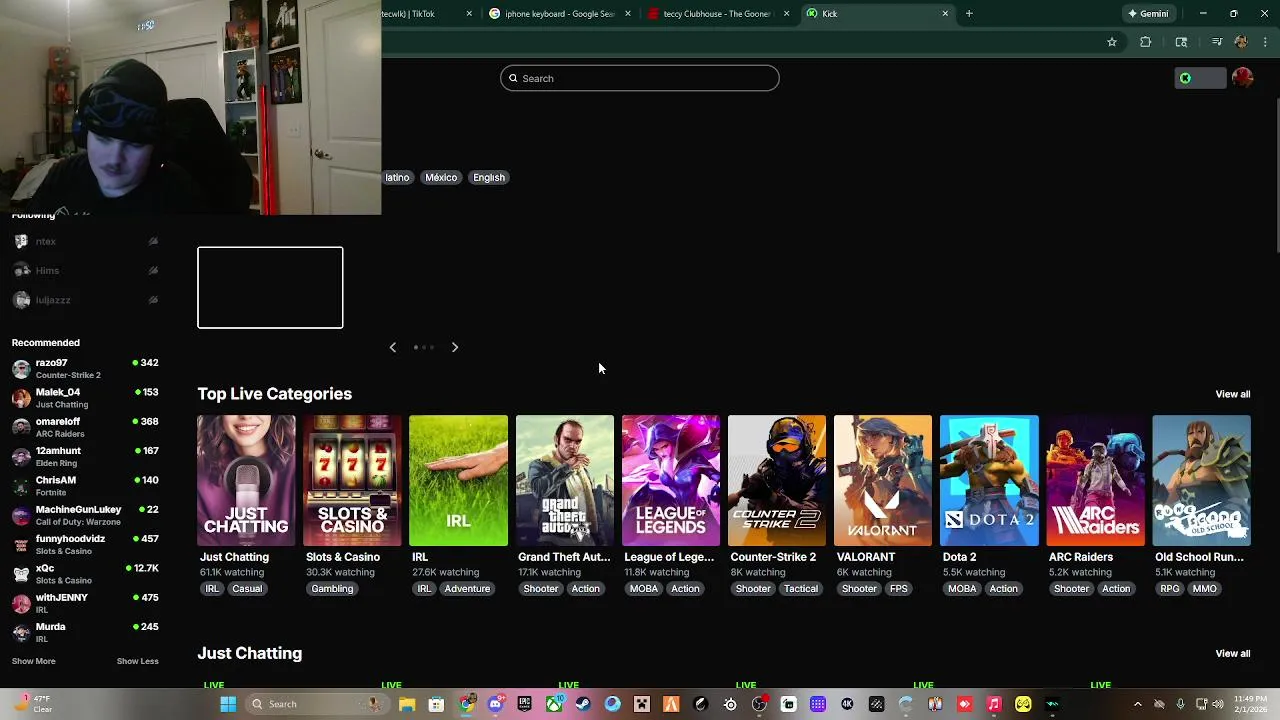This screenshot has width=1280, height=720.
Task: Open the 4K downloader taskbar icon
Action: pos(847,704)
